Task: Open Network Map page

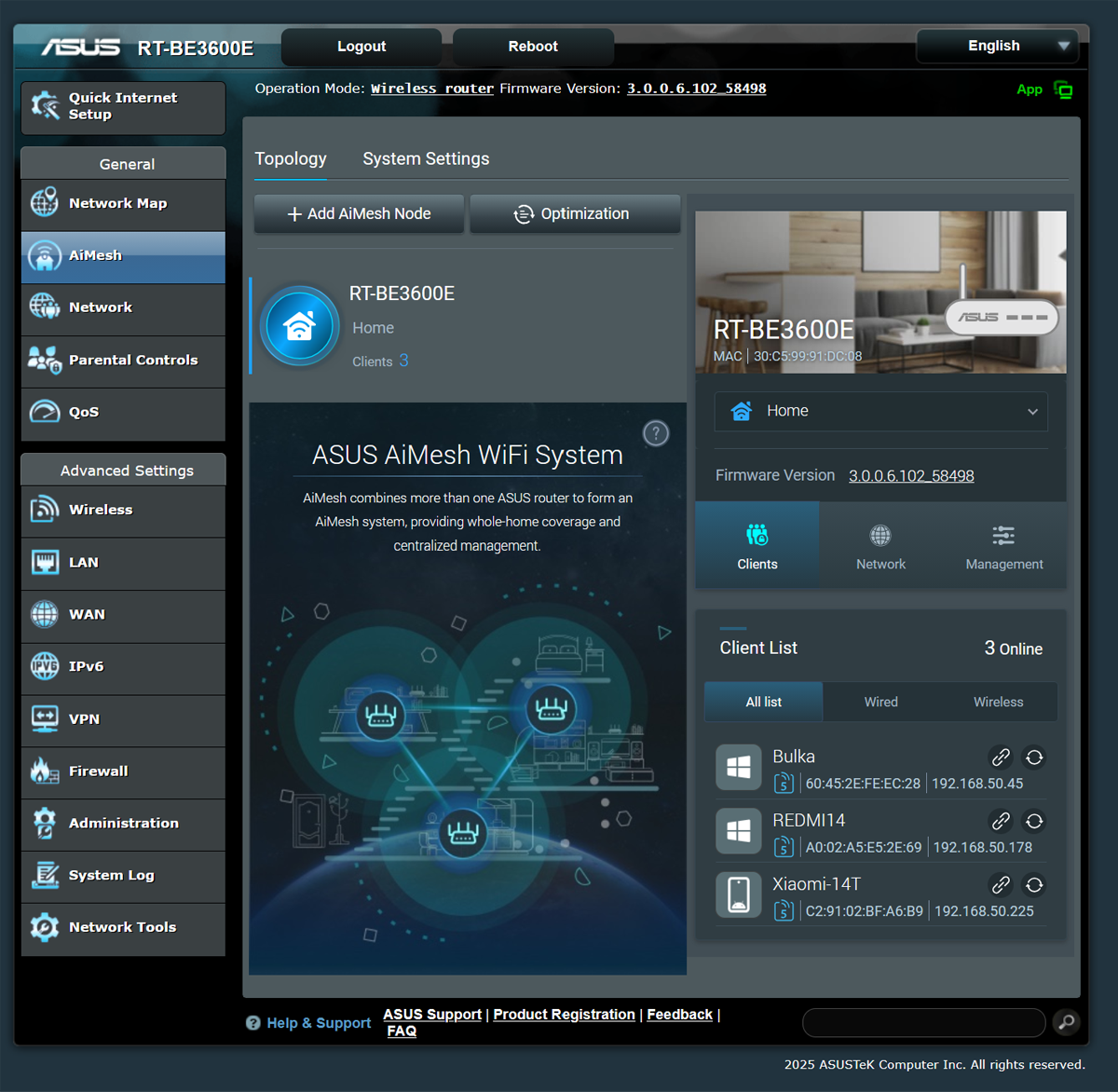Action: coord(123,204)
